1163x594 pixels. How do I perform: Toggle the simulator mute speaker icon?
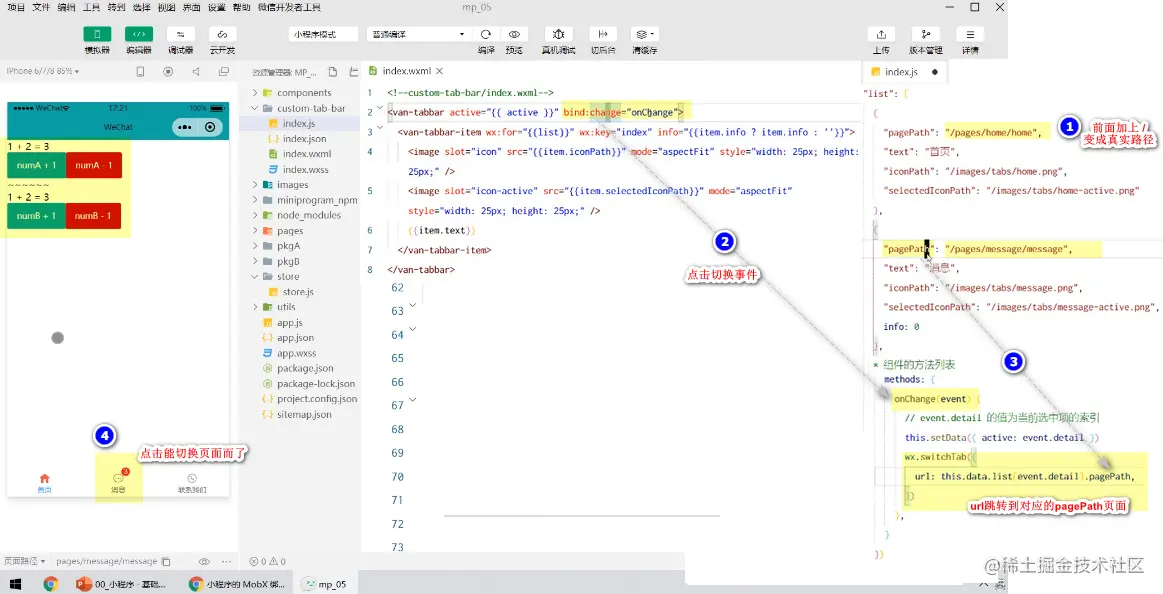(196, 71)
